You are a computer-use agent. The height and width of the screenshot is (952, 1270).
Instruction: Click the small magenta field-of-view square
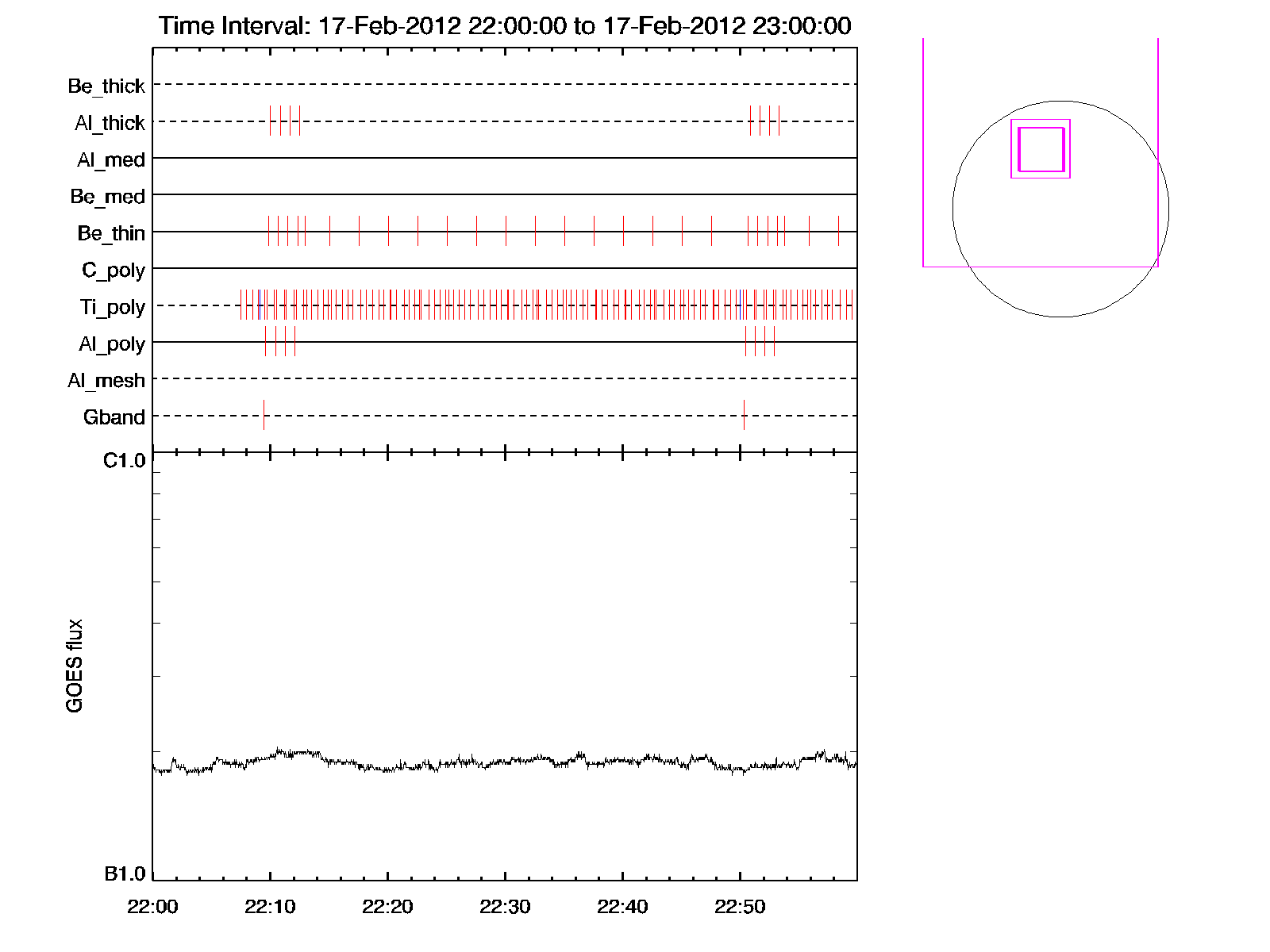click(x=1041, y=149)
